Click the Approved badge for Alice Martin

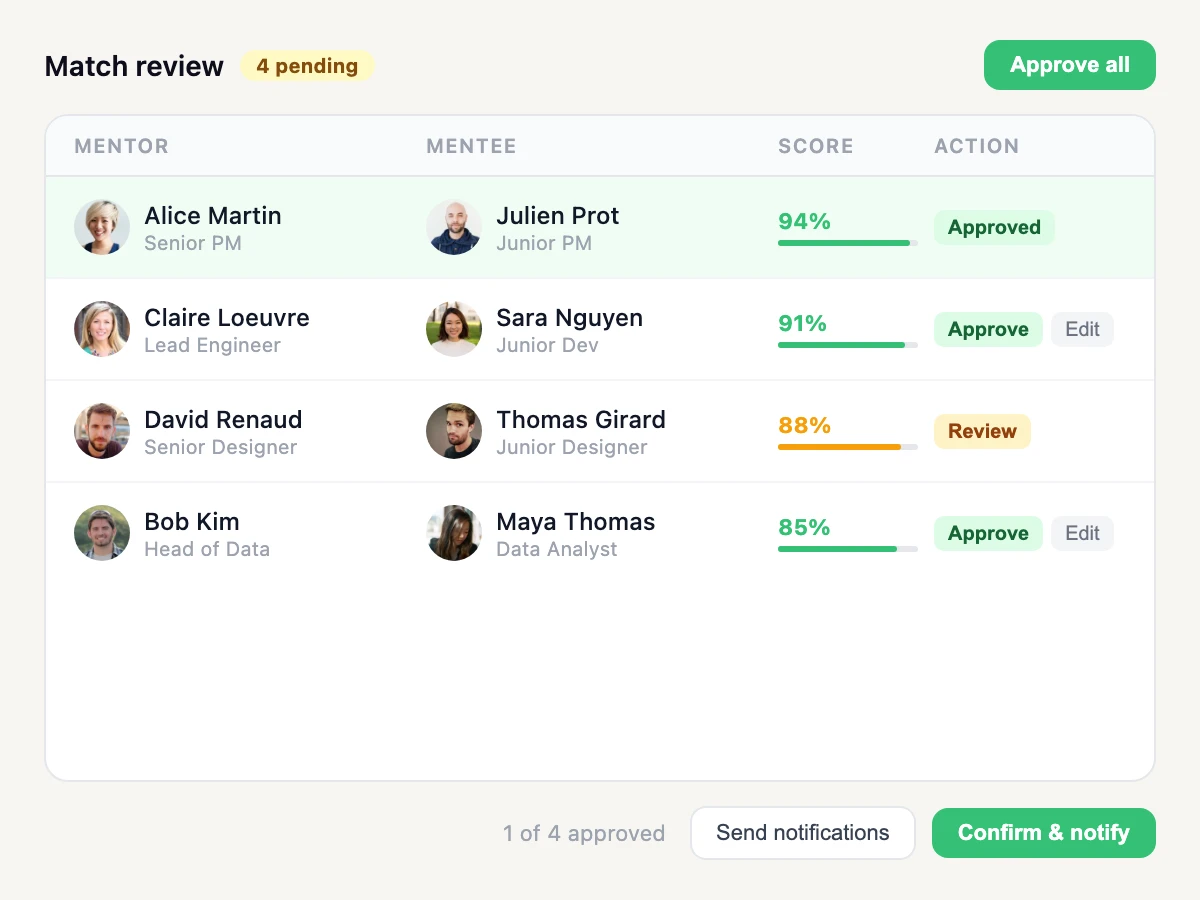[994, 227]
